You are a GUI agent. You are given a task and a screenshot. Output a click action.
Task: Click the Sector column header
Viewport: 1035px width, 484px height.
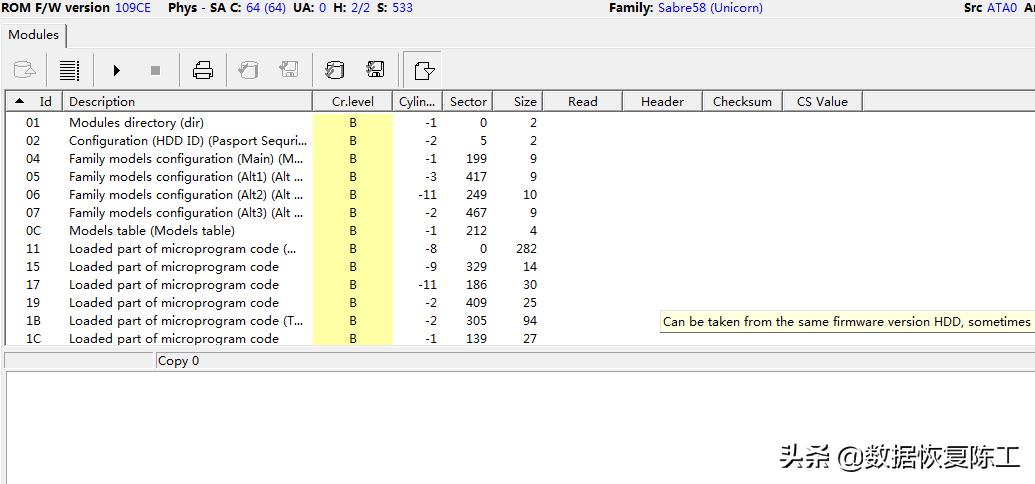click(x=468, y=101)
